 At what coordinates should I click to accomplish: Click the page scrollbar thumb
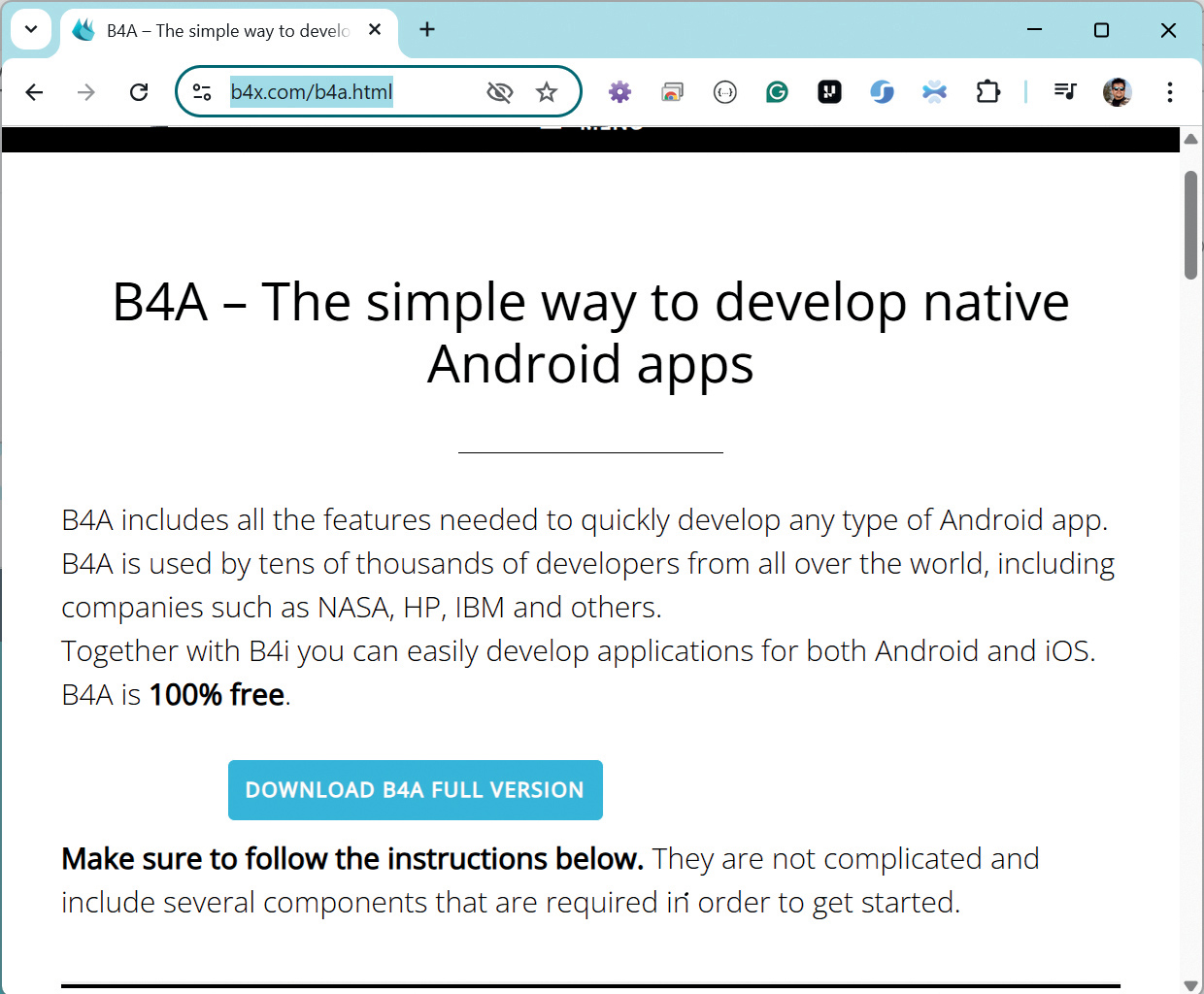coord(1191,225)
